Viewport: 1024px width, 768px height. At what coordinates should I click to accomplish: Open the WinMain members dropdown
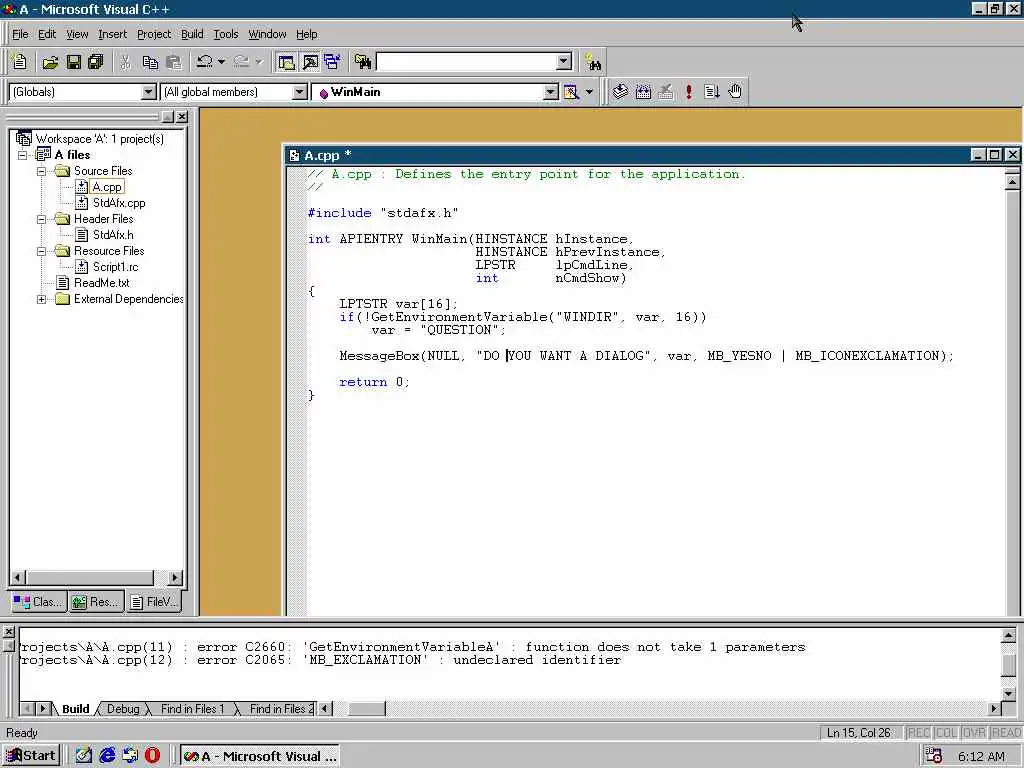(x=551, y=92)
